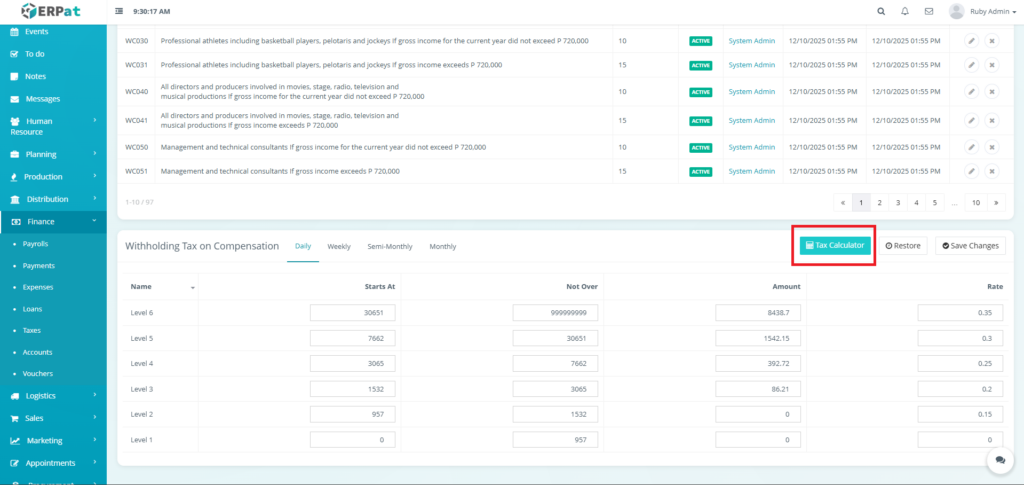Click the Save Changes button
Image resolution: width=1024 pixels, height=485 pixels.
coord(968,245)
